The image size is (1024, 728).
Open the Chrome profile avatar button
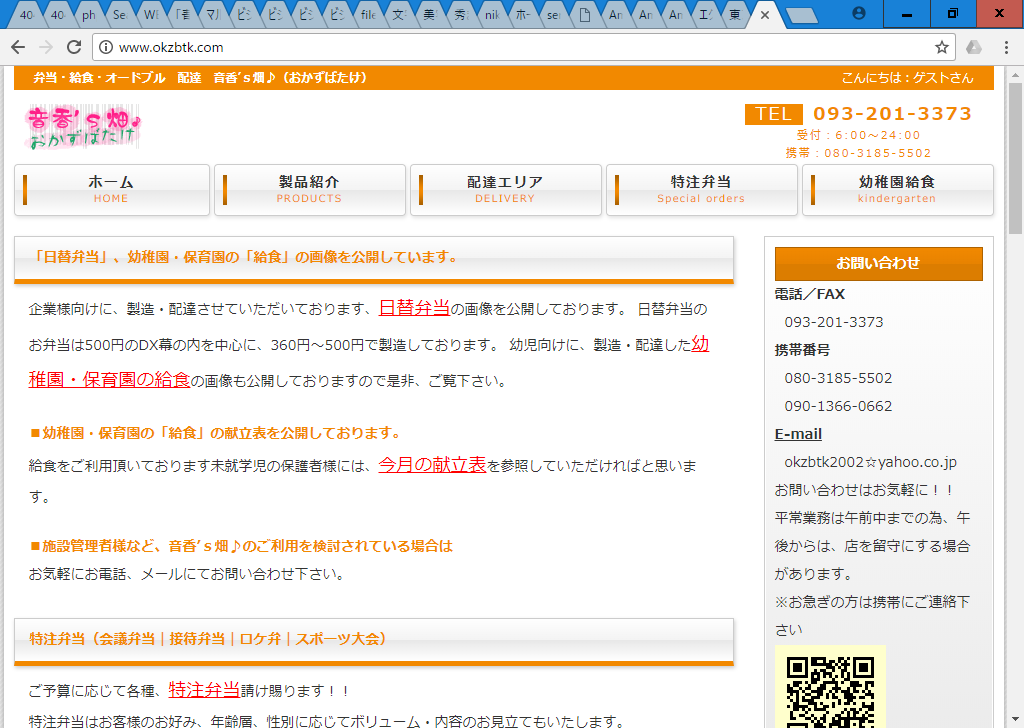(859, 13)
